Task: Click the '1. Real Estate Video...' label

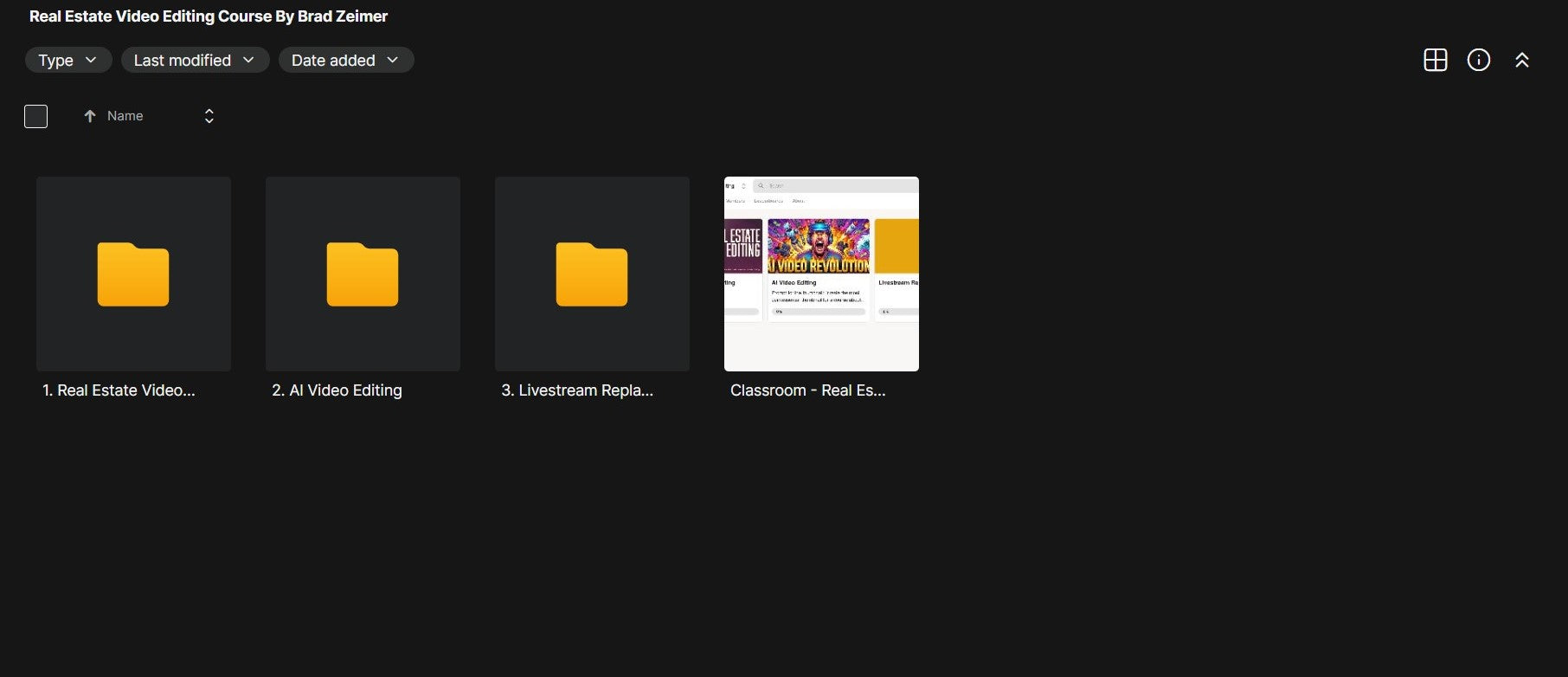Action: click(x=119, y=390)
